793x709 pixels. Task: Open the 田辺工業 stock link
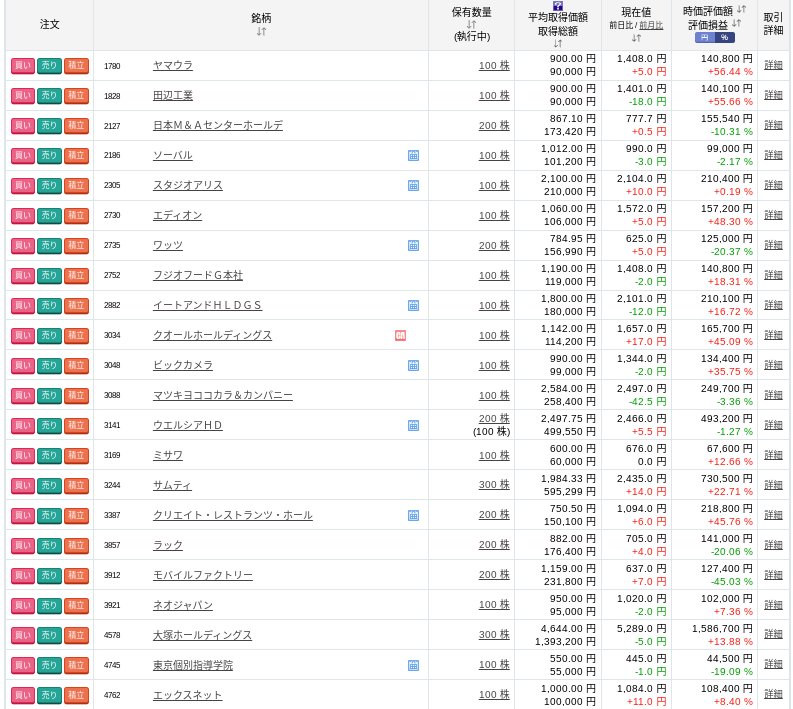click(x=173, y=95)
